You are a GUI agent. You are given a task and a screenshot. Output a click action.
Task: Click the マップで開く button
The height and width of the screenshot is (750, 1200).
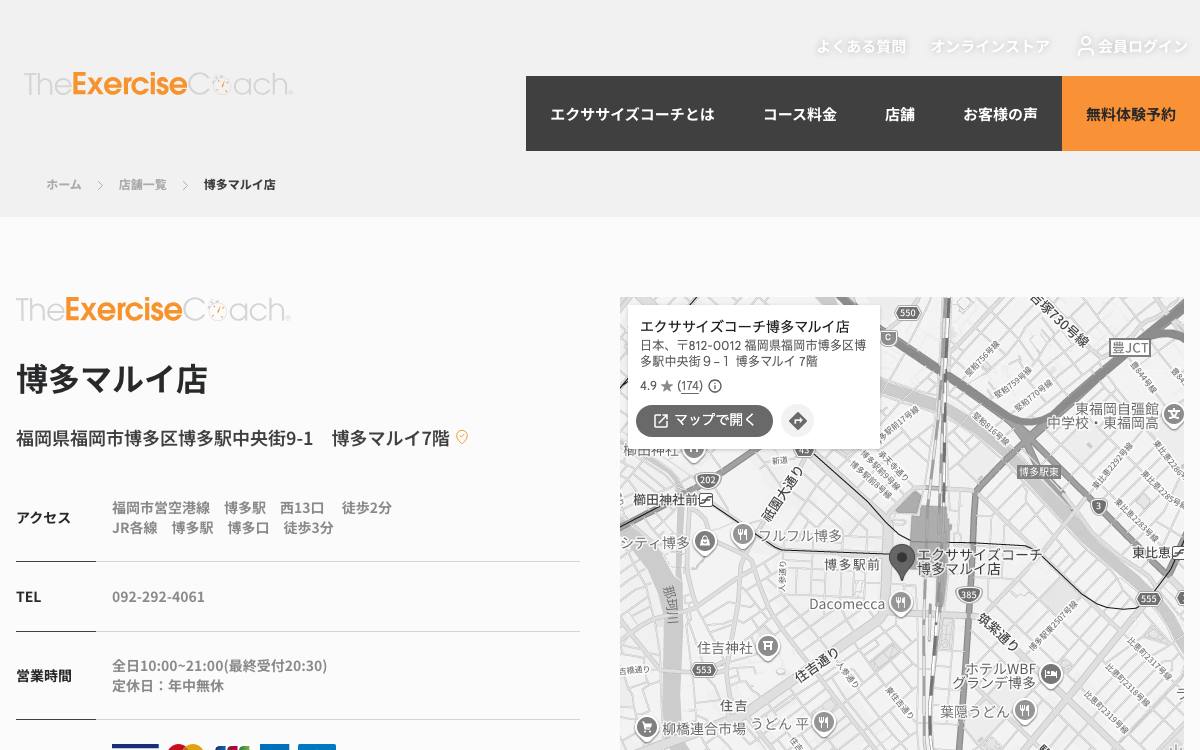[704, 421]
